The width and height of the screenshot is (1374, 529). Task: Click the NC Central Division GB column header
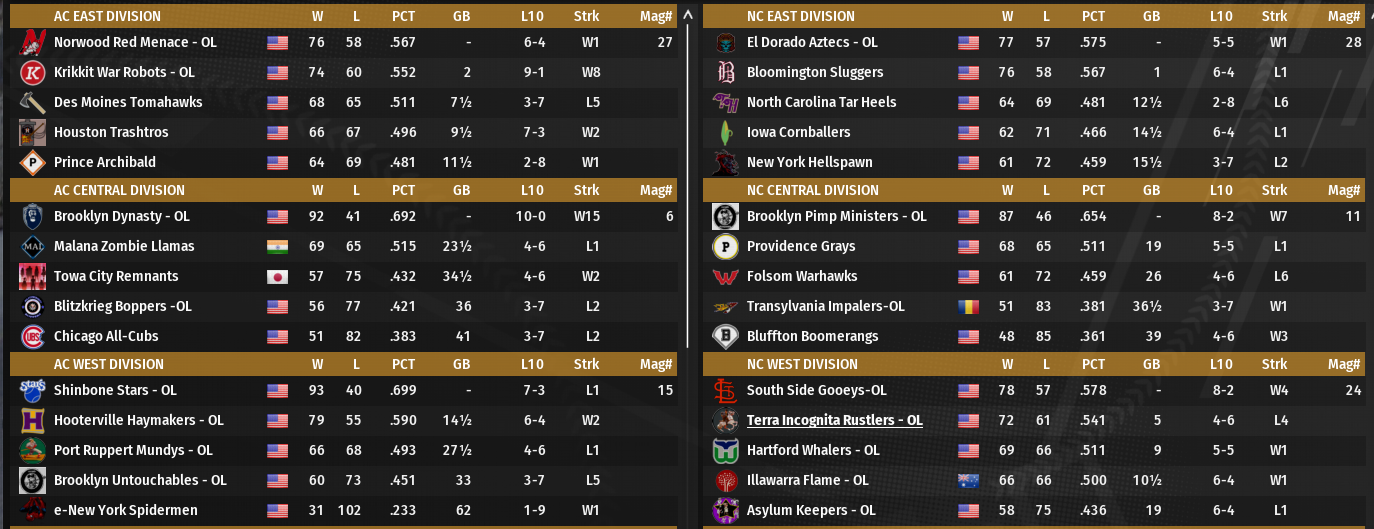pos(1151,190)
